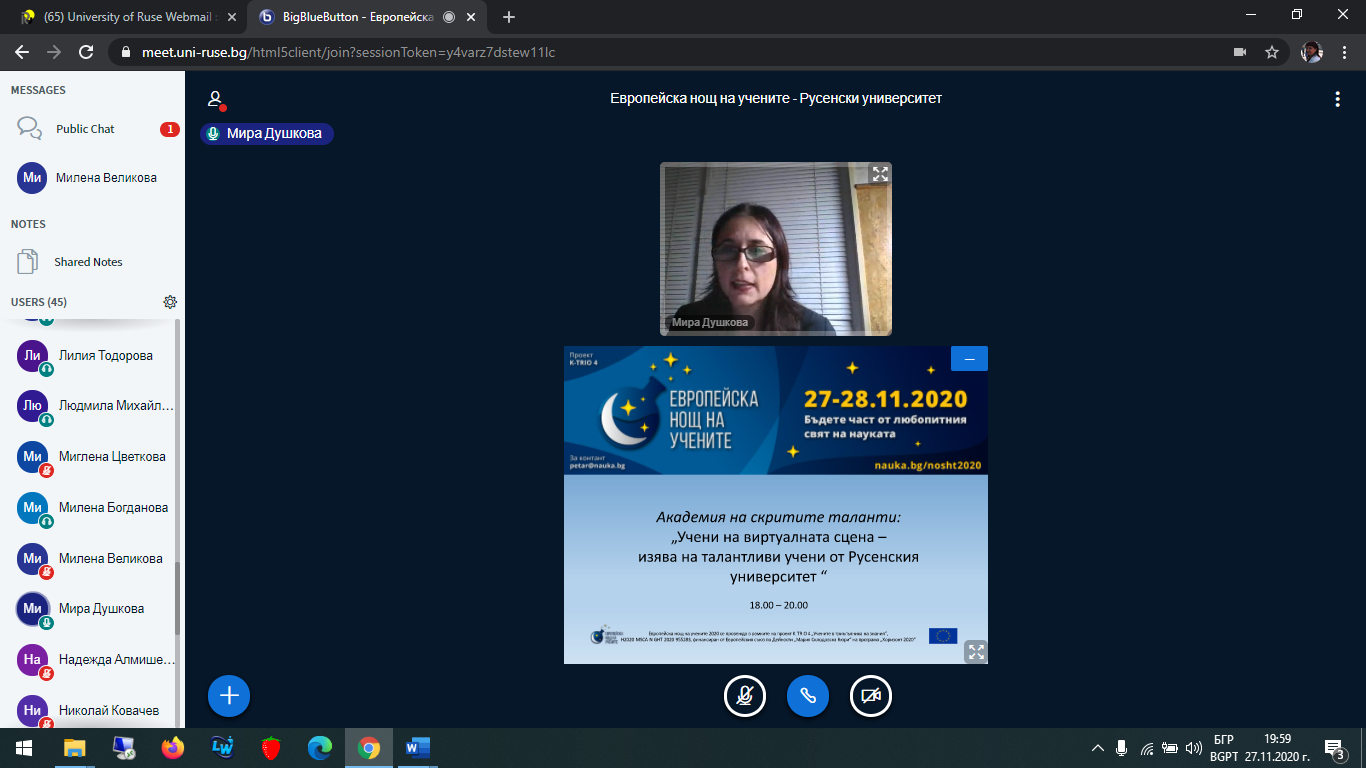Make the webcam video fullscreen
Viewport: 1366px width, 768px height.
coord(880,174)
